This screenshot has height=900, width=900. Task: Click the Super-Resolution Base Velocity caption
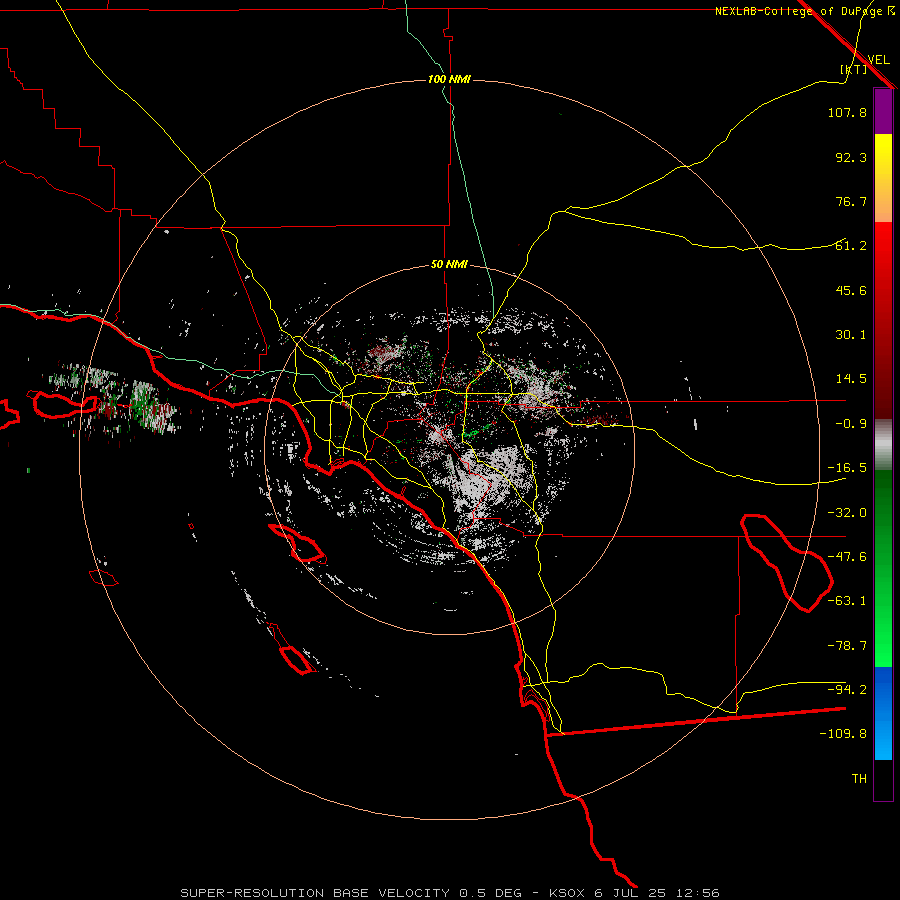pyautogui.click(x=449, y=893)
